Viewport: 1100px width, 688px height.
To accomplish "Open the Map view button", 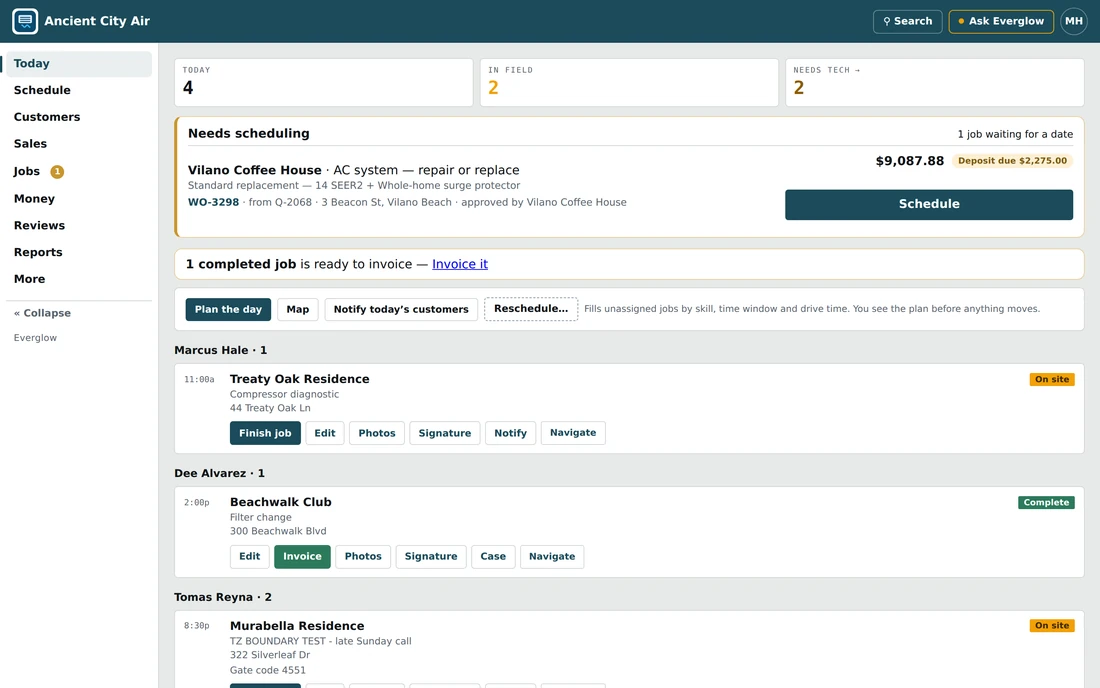I will pos(297,309).
